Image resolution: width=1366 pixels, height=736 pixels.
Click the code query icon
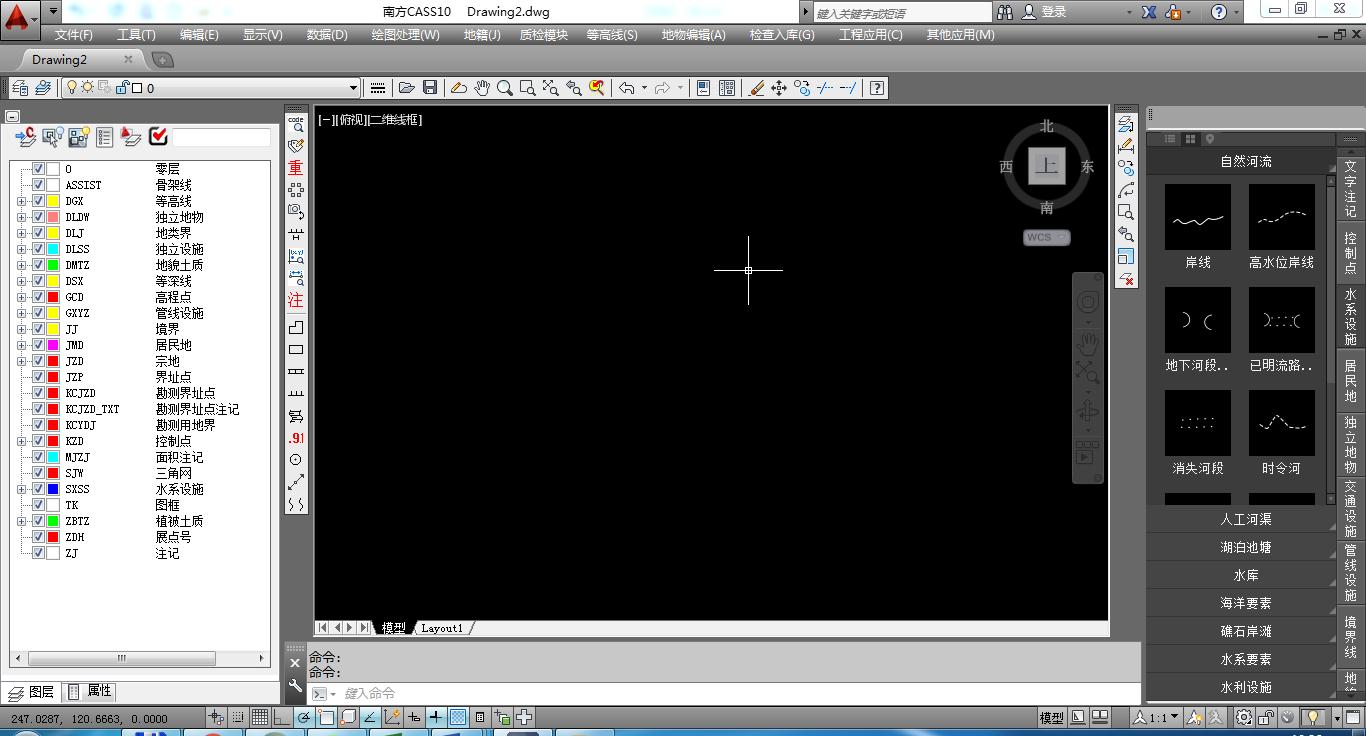[296, 123]
